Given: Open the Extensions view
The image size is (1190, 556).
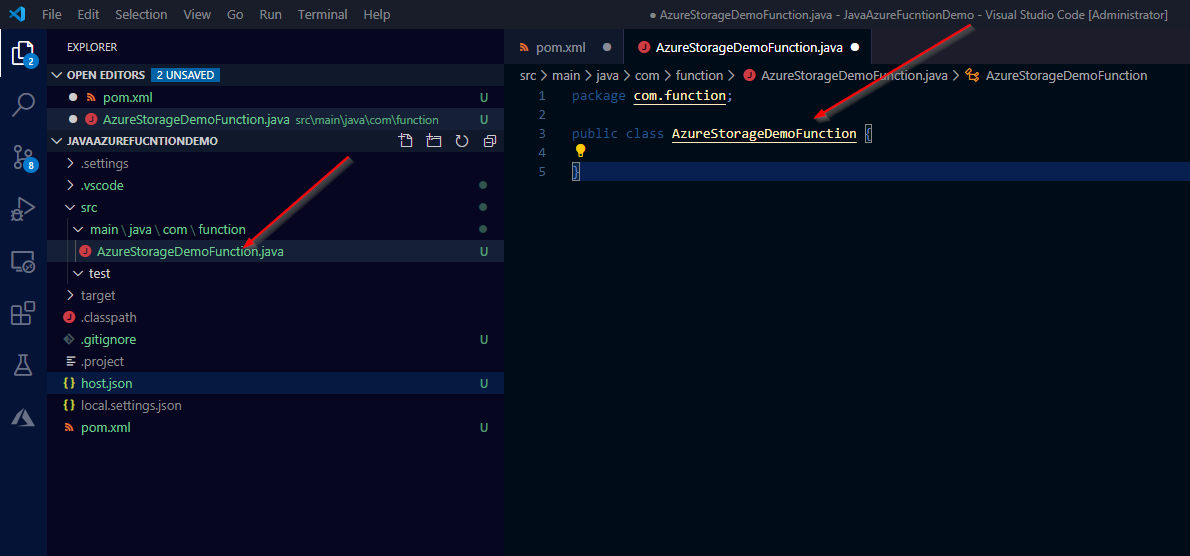Looking at the screenshot, I should [x=23, y=314].
